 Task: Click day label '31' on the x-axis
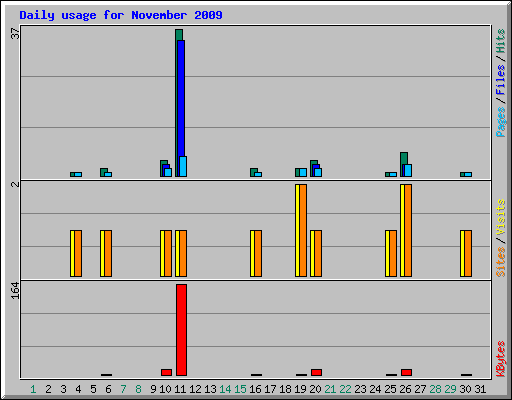click(x=480, y=389)
